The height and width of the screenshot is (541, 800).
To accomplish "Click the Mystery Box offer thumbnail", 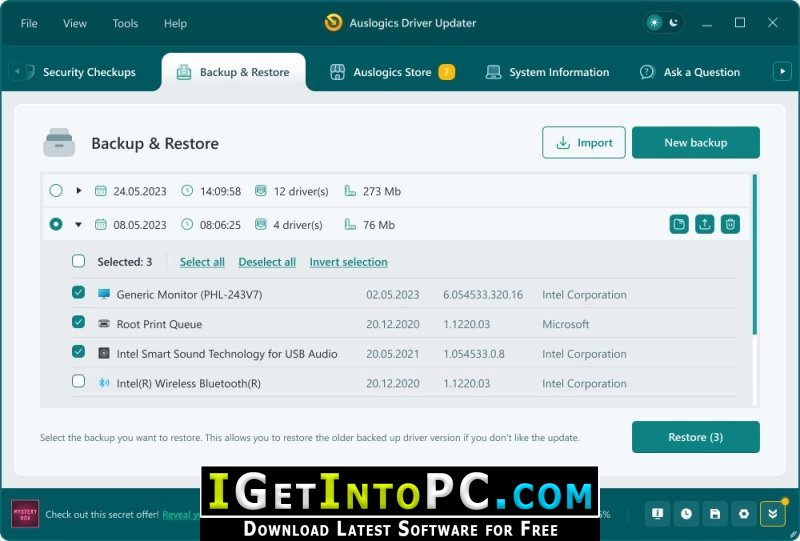I will point(25,514).
